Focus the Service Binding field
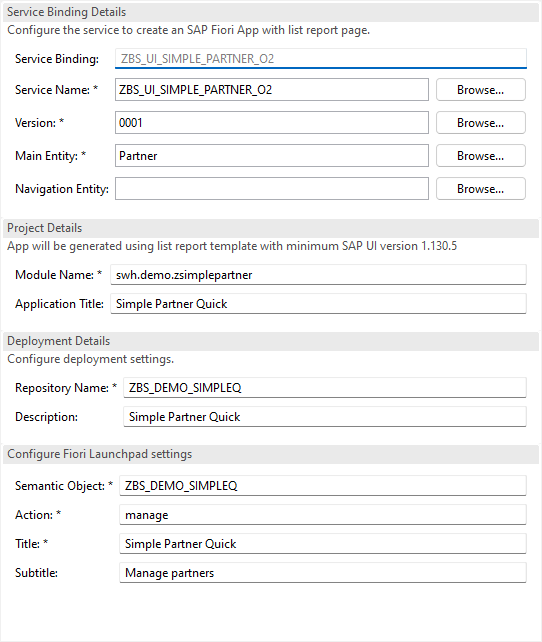 [321, 59]
